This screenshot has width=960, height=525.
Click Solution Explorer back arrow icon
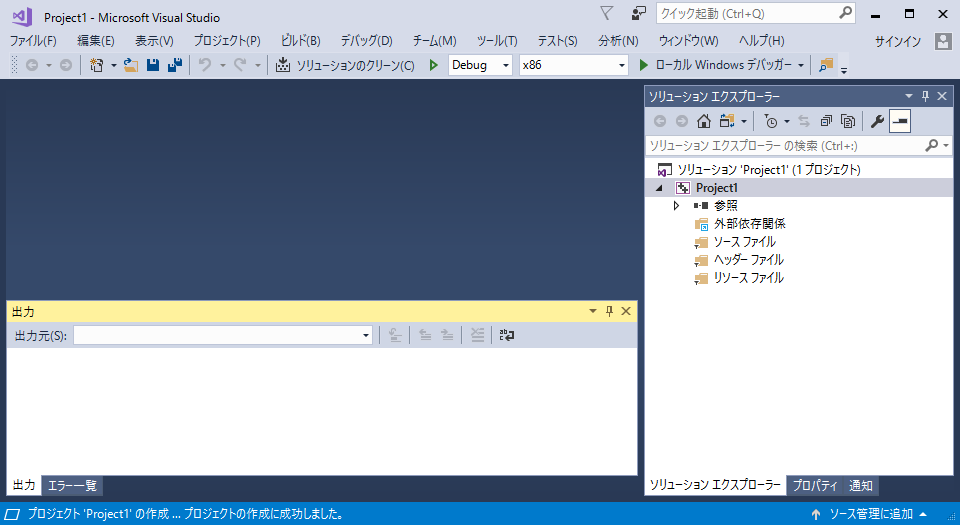coord(659,121)
